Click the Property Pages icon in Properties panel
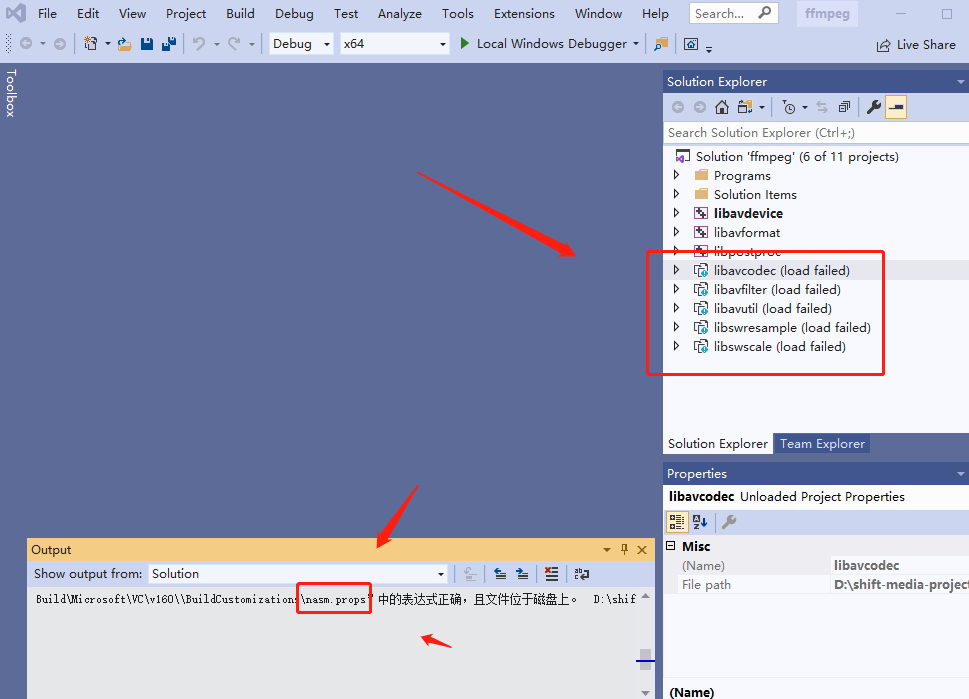Image resolution: width=969 pixels, height=699 pixels. (x=729, y=521)
